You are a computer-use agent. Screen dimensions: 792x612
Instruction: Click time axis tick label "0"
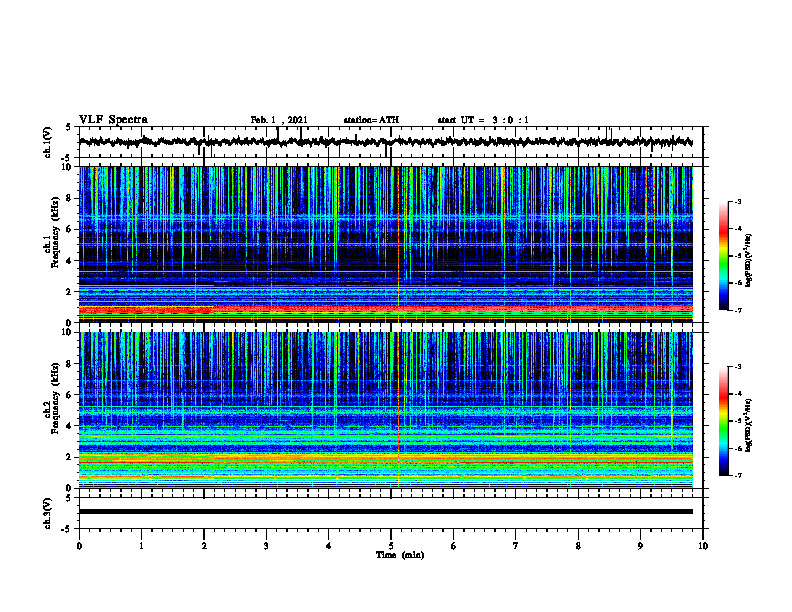pos(79,546)
